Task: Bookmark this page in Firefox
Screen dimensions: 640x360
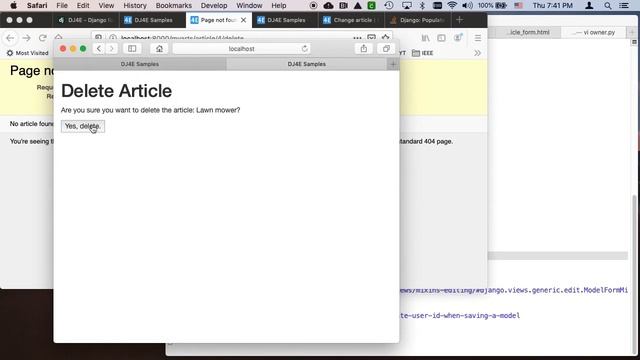Action: 385,38
